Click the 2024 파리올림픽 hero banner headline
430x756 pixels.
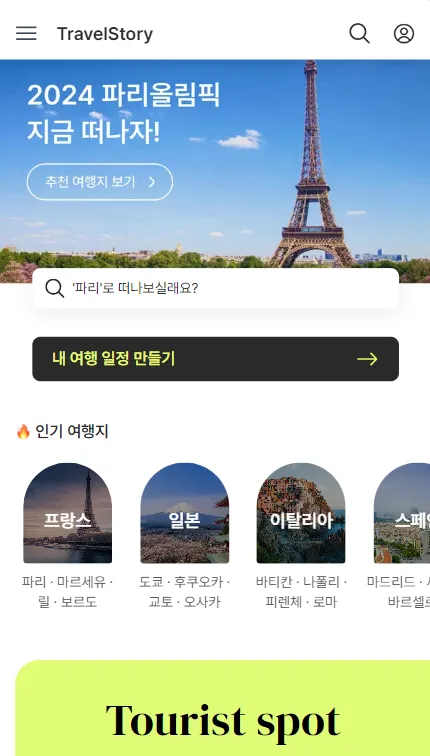pos(123,113)
